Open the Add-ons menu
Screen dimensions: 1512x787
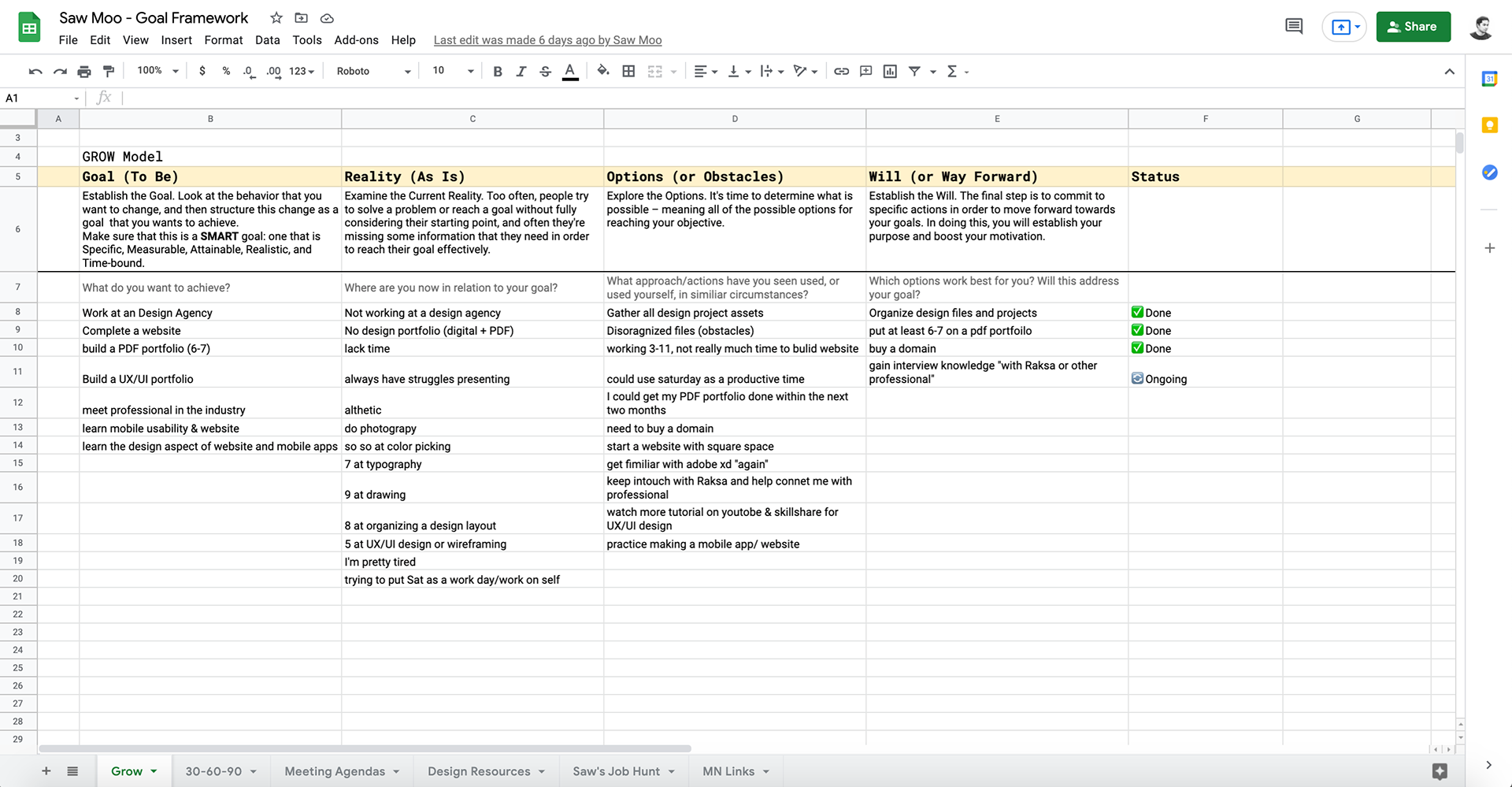tap(356, 40)
